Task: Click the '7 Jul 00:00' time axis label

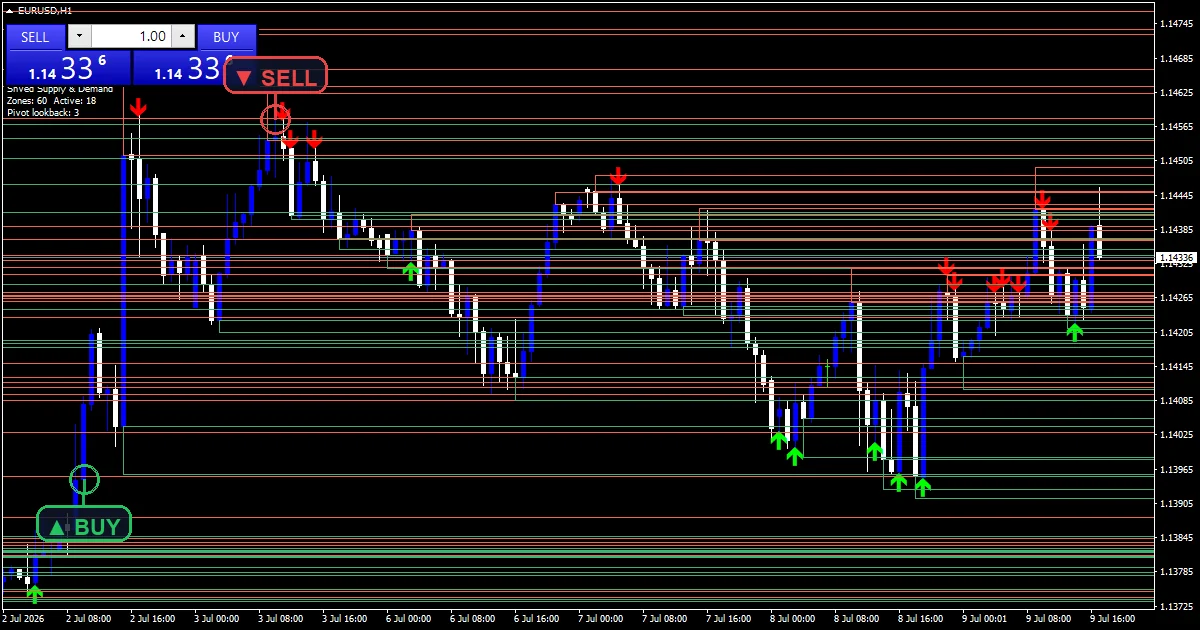Action: [x=602, y=620]
